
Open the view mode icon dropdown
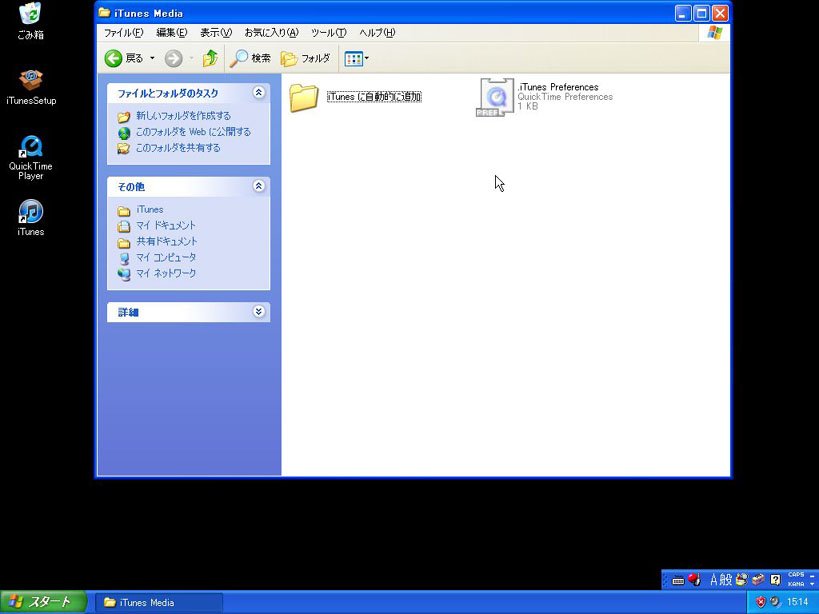tap(356, 58)
